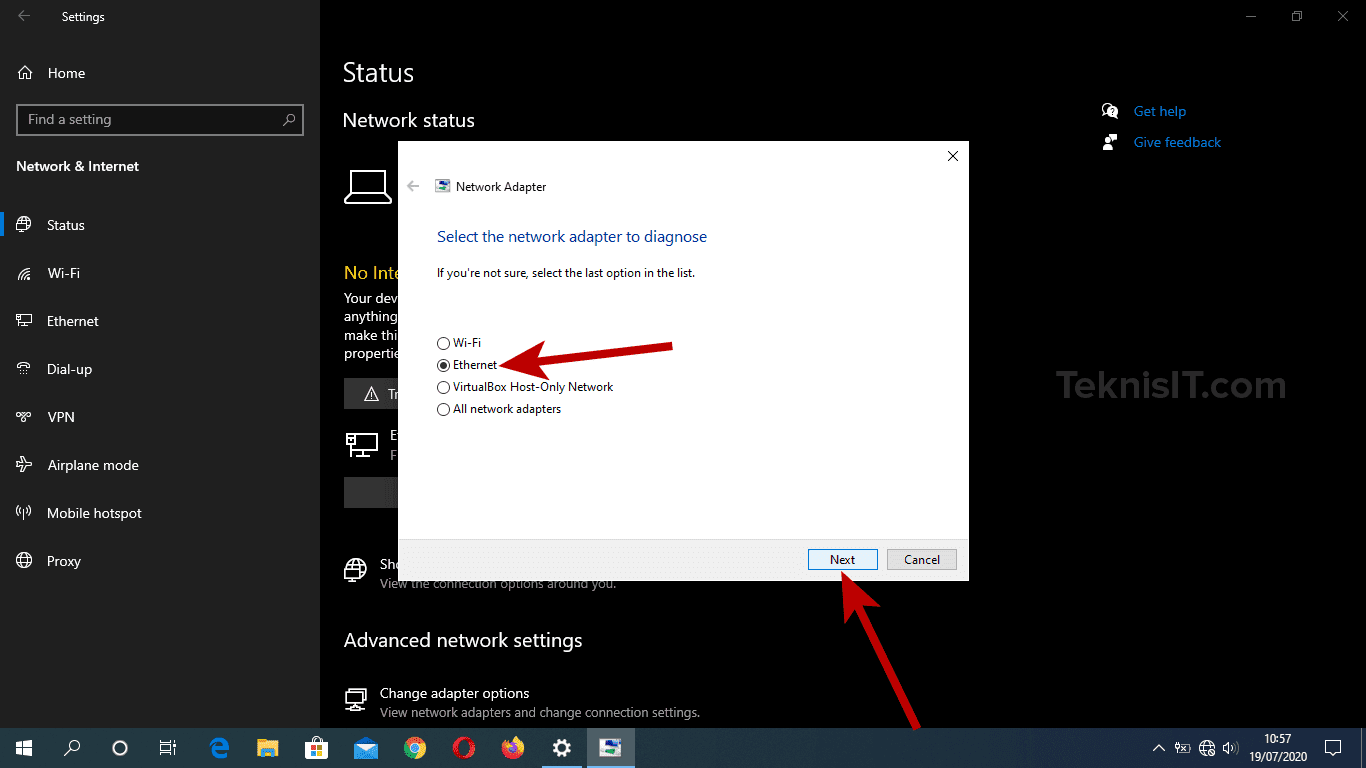Screen dimensions: 1366x768
Task: Click the Next button in the dialog
Action: (x=842, y=559)
